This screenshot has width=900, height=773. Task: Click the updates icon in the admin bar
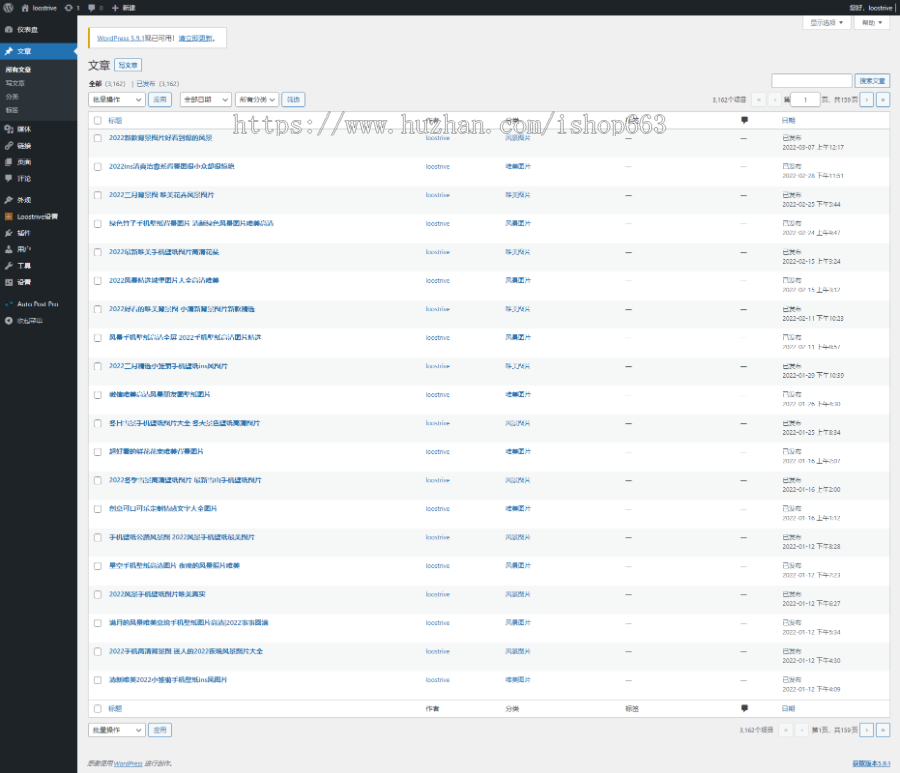point(69,8)
